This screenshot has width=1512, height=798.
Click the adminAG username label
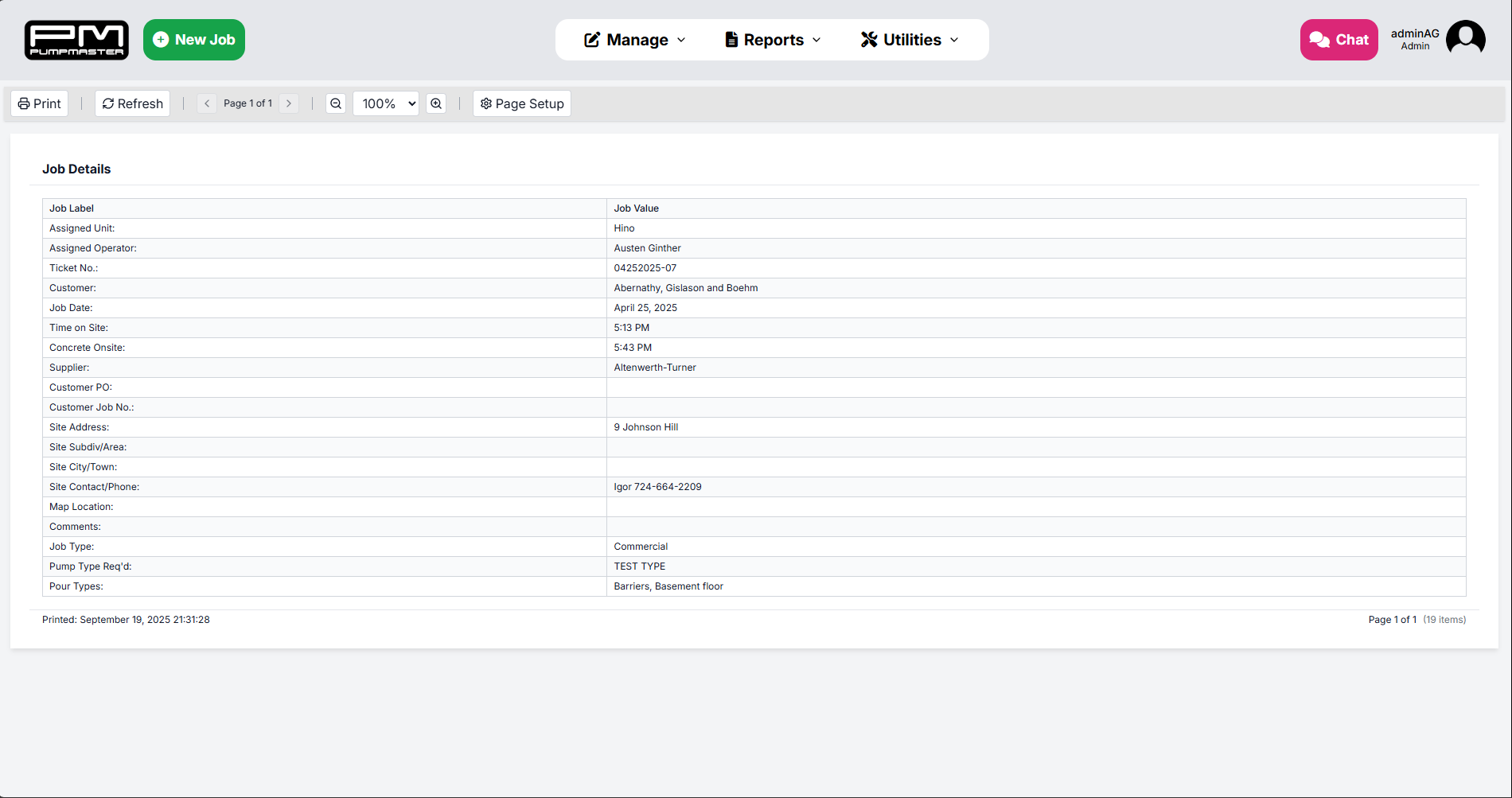point(1415,33)
